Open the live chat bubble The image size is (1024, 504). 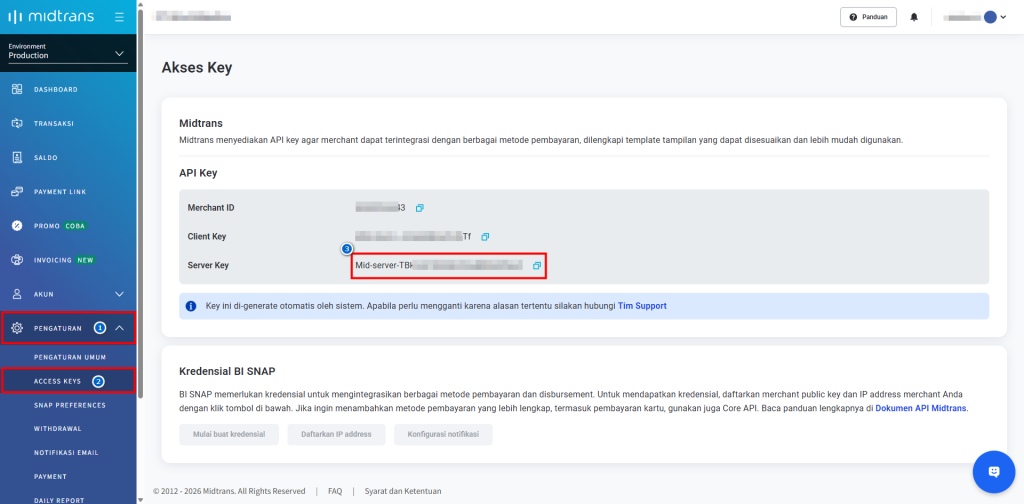pos(994,471)
